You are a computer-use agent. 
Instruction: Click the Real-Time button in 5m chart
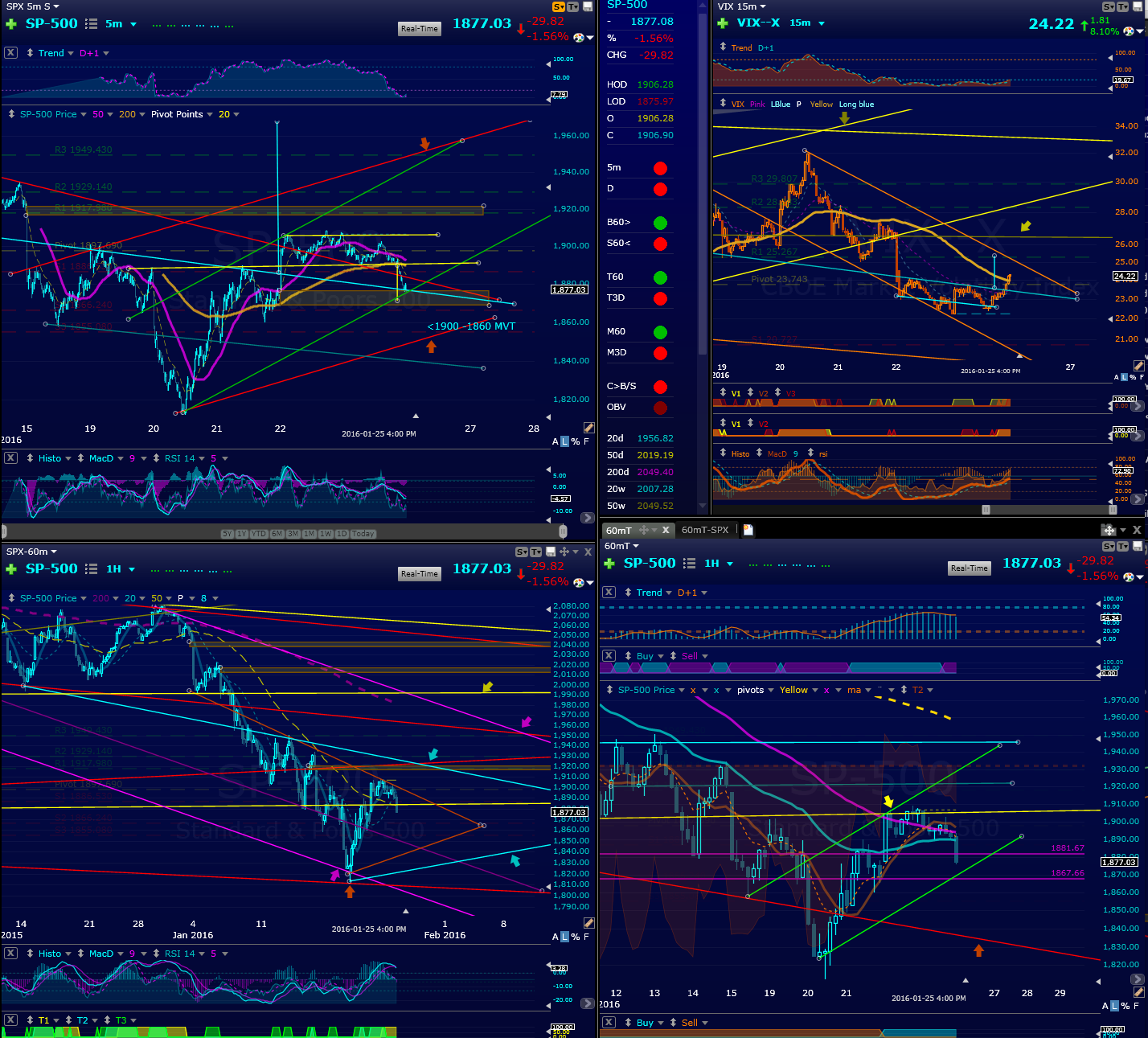point(420,29)
